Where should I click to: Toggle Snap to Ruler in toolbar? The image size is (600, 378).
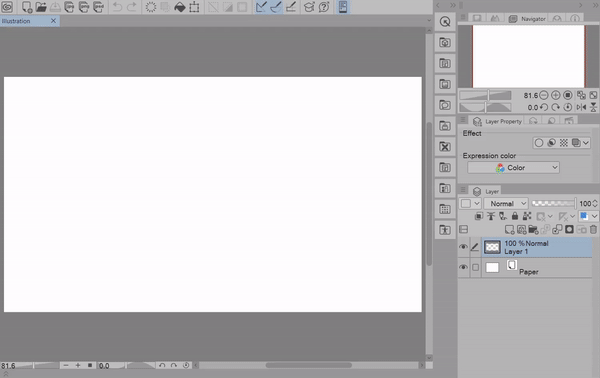click(261, 7)
